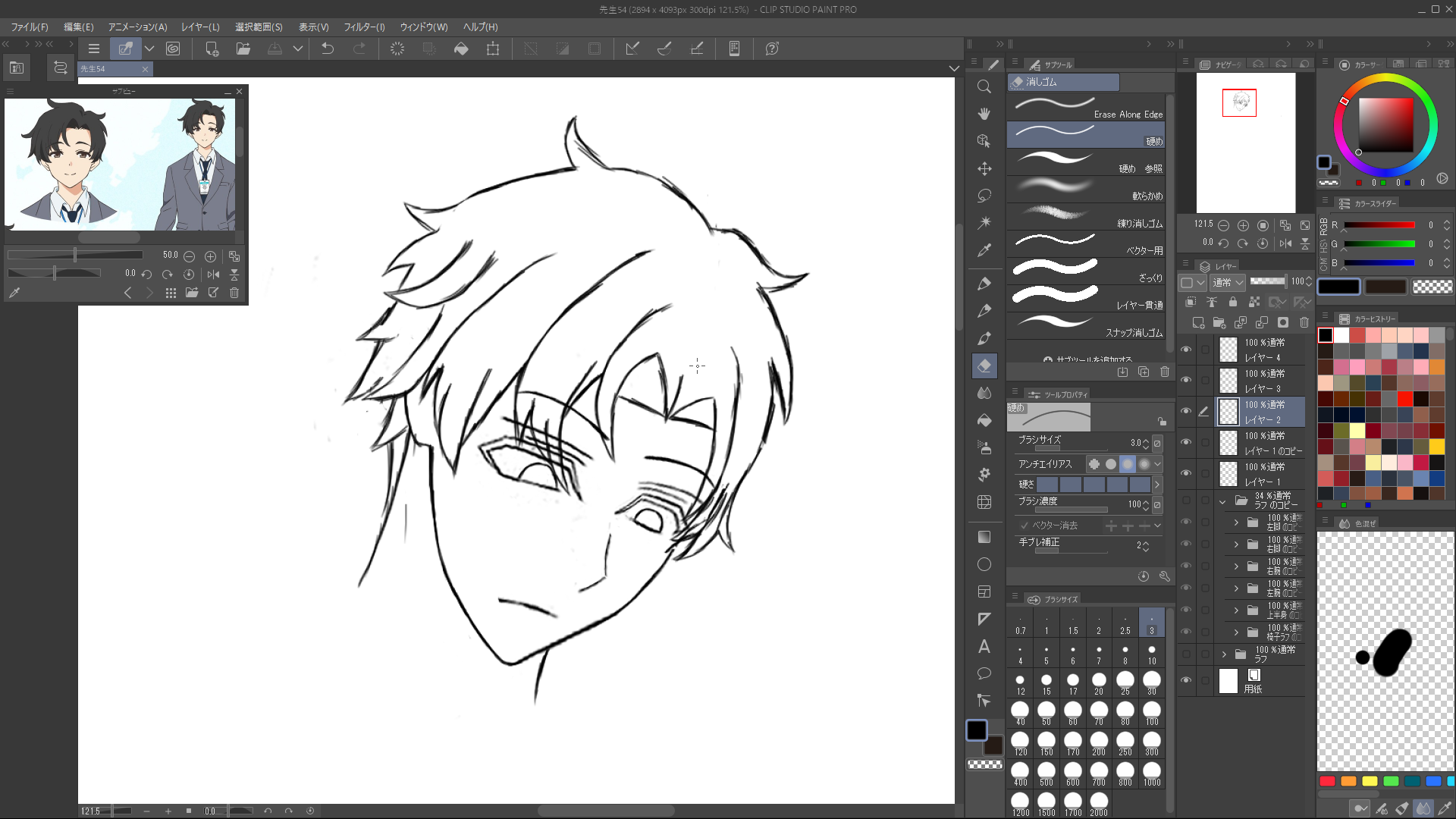Open the blending mode 通常 dropdown
The height and width of the screenshot is (819, 1456).
point(1228,282)
